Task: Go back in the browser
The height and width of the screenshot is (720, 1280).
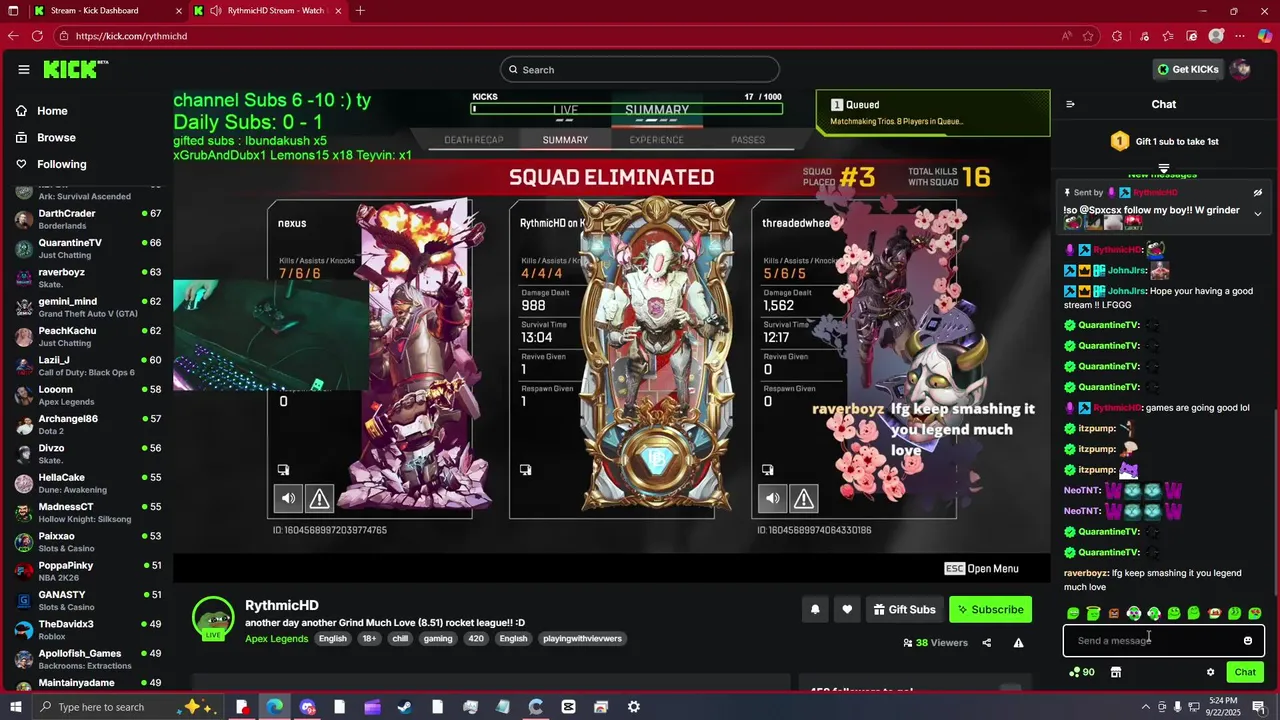Action: 13,36
